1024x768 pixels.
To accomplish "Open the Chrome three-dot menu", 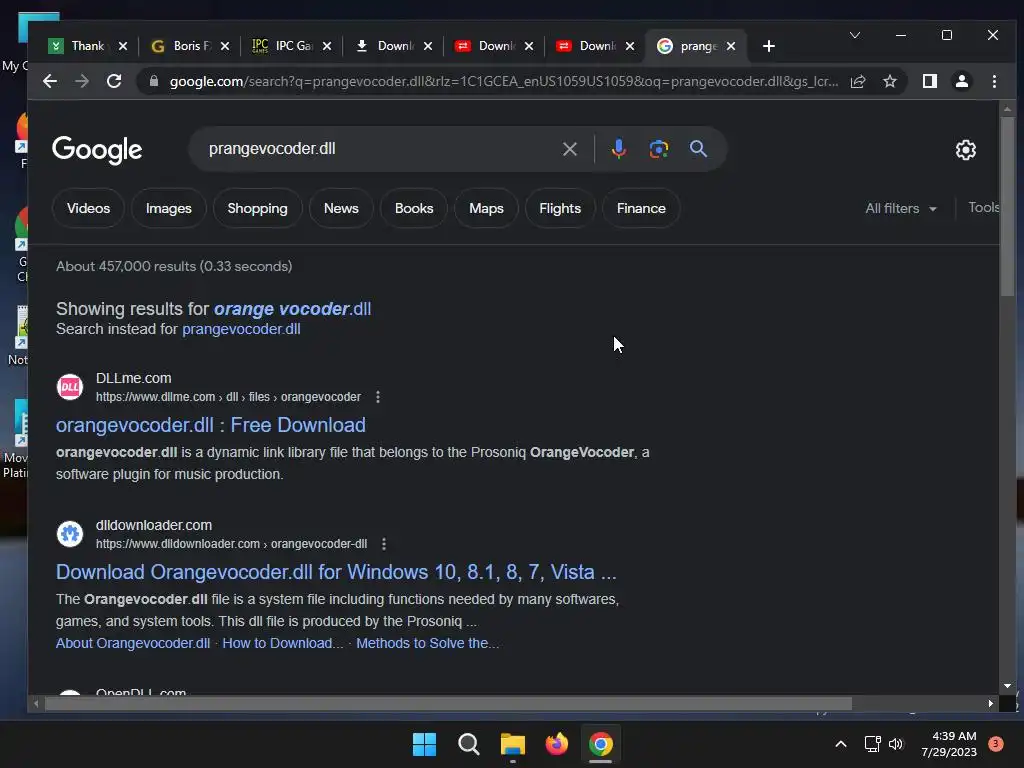I will (x=994, y=81).
